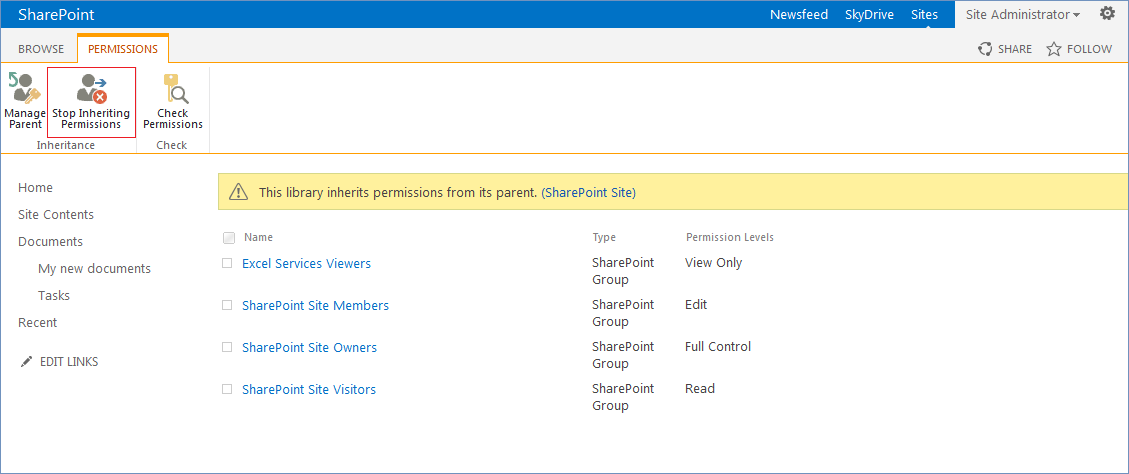Click the Type column header
This screenshot has height=474, width=1129.
[x=604, y=237]
